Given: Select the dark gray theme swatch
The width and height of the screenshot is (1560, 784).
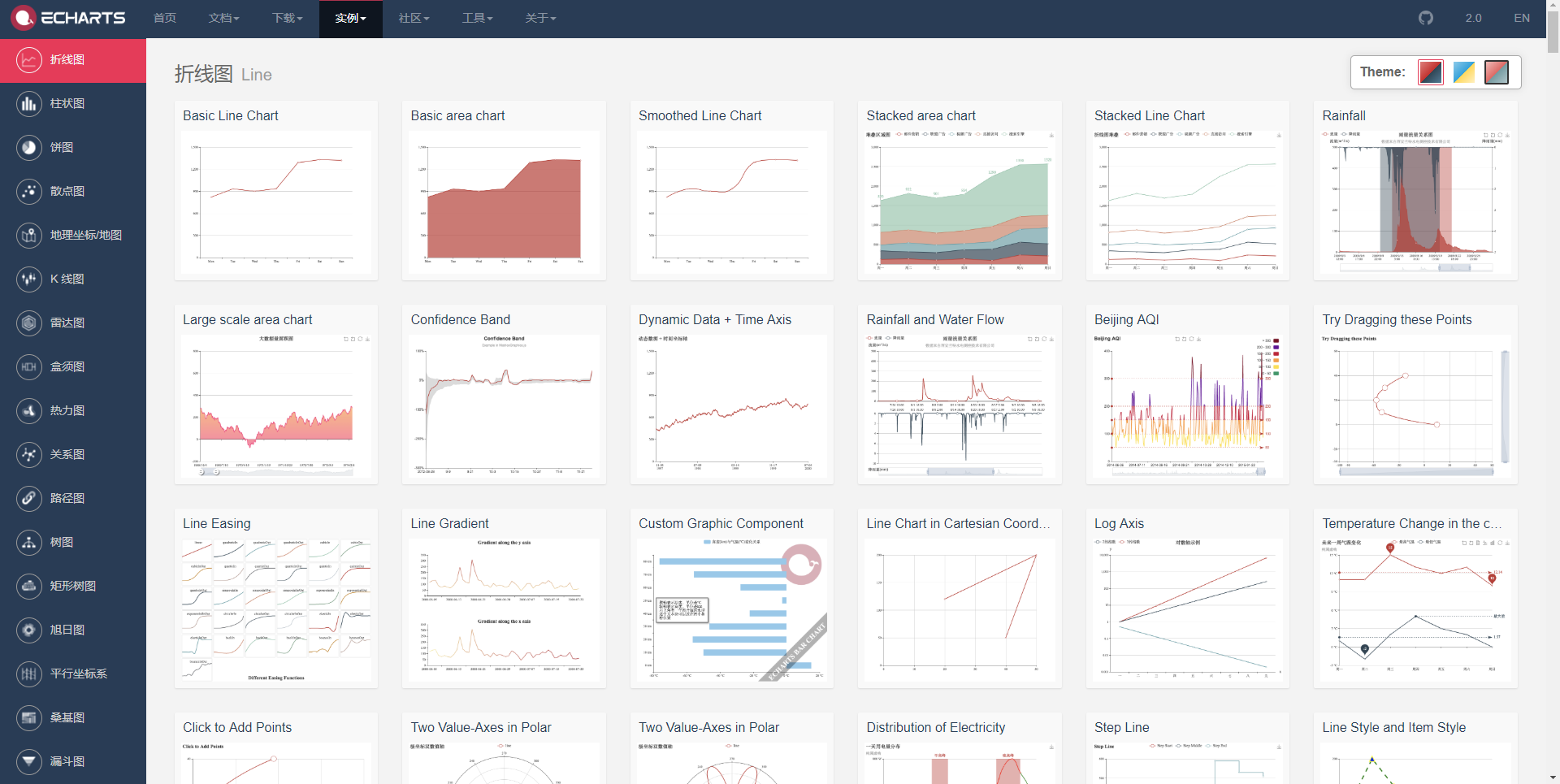Looking at the screenshot, I should (x=1497, y=72).
